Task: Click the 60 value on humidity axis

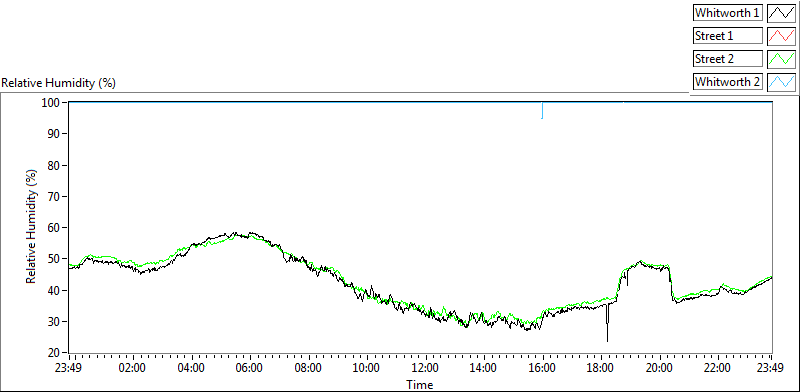Action: tap(54, 228)
